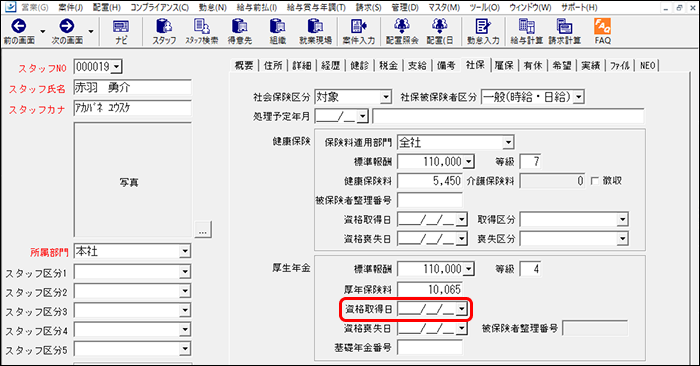Open the スタッフ区分3 dropdown
The width and height of the screenshot is (700, 366).
185,310
